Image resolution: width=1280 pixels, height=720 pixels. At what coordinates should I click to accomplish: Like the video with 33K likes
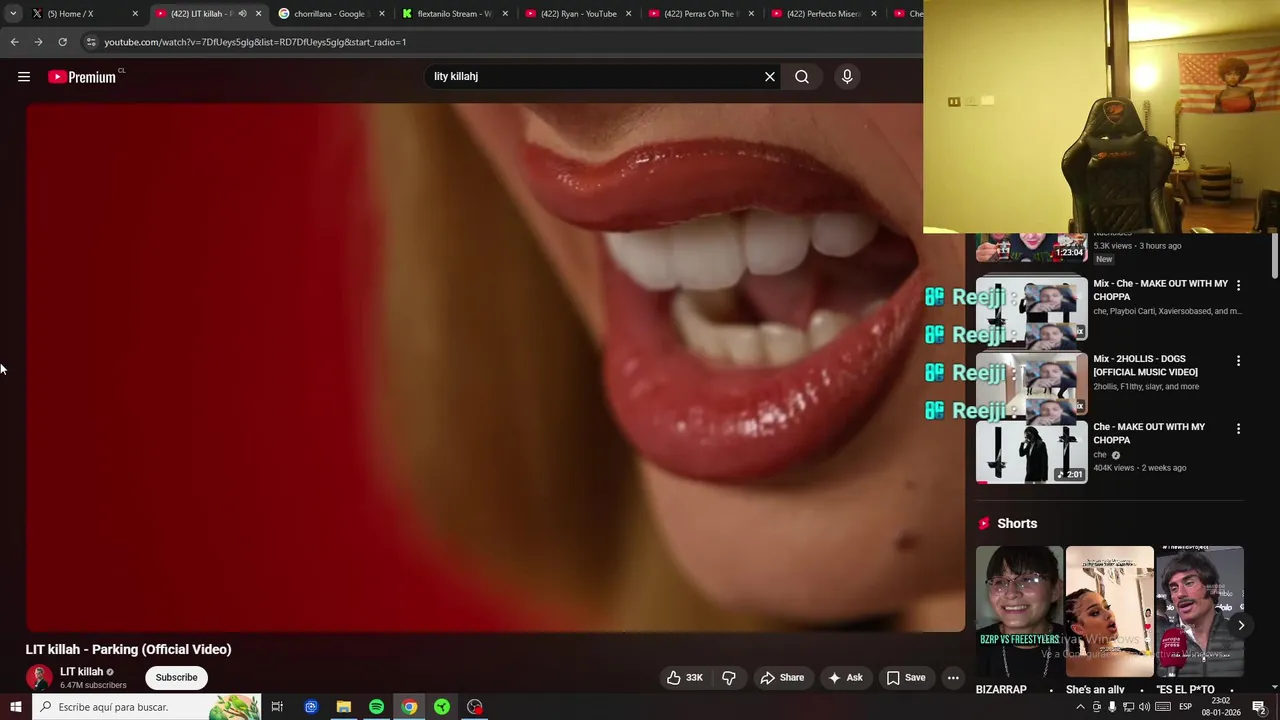[x=685, y=677]
